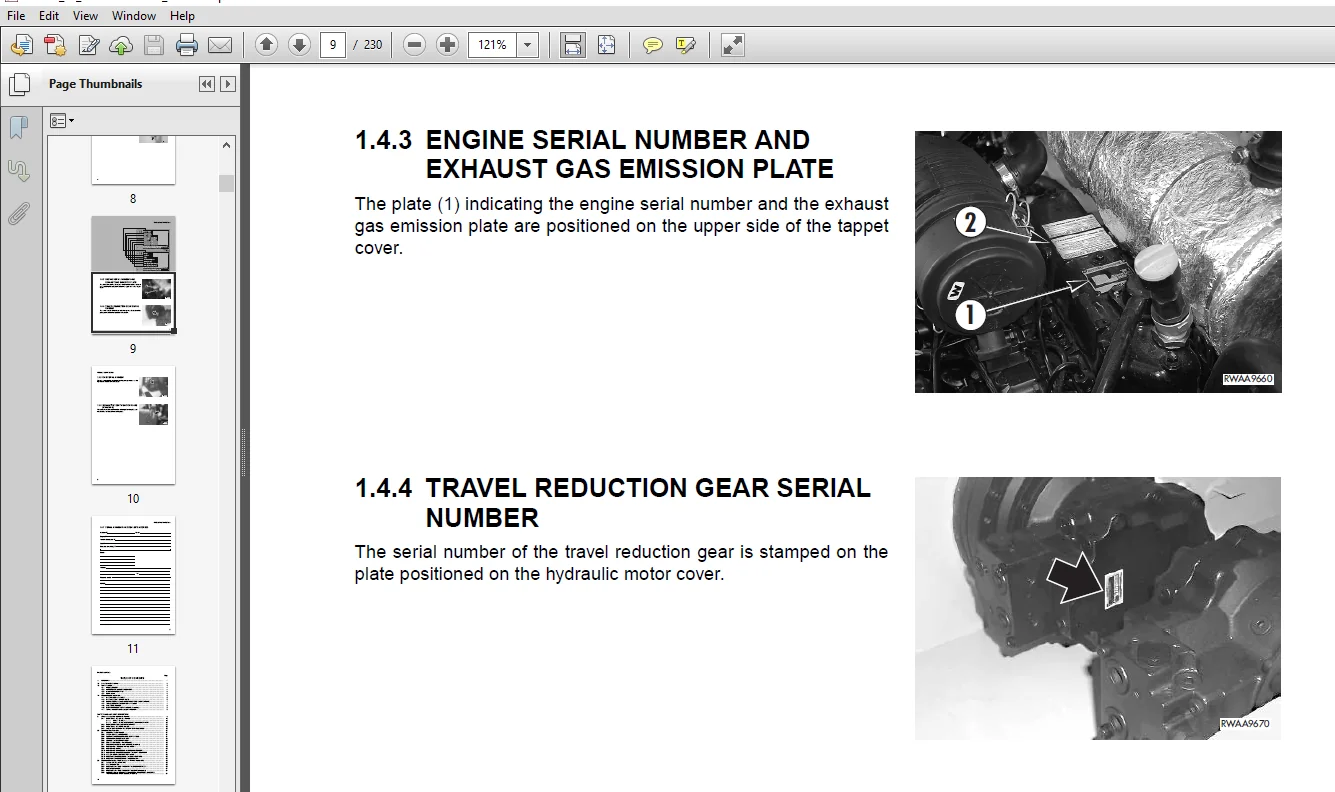The height and width of the screenshot is (792, 1335).
Task: Click the scrolling mode fit-width icon
Action: click(x=573, y=45)
